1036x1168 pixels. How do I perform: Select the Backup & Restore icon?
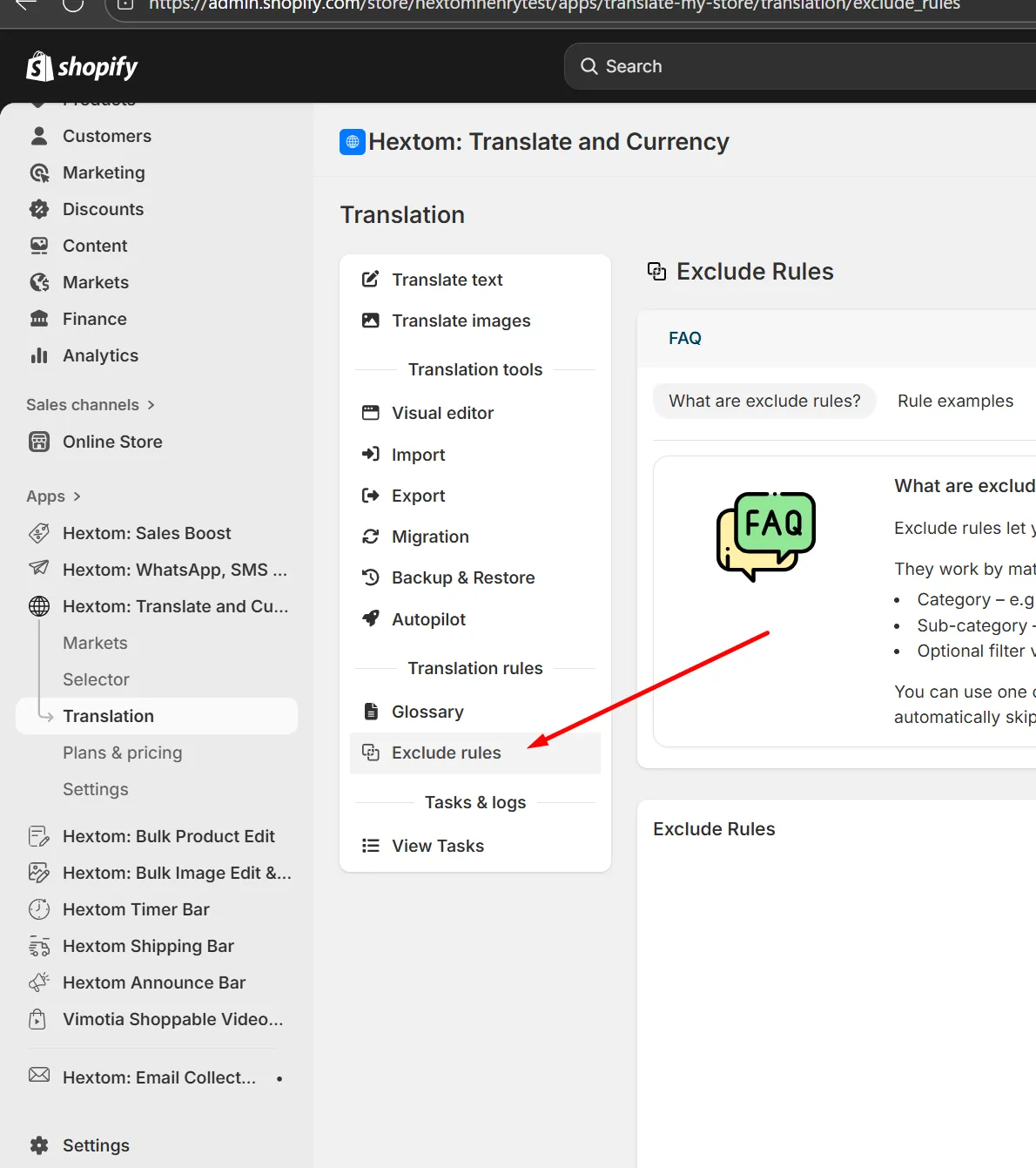point(371,577)
